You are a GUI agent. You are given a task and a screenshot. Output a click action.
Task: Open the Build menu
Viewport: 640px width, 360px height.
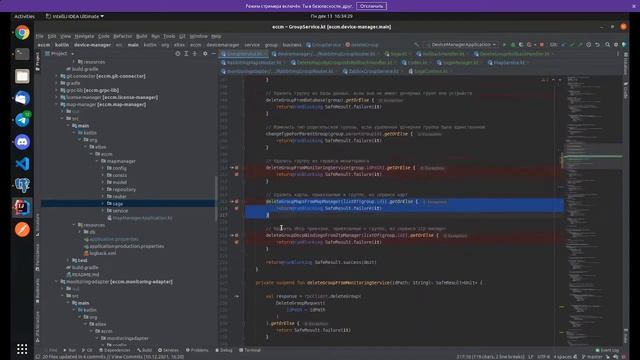click(x=142, y=36)
